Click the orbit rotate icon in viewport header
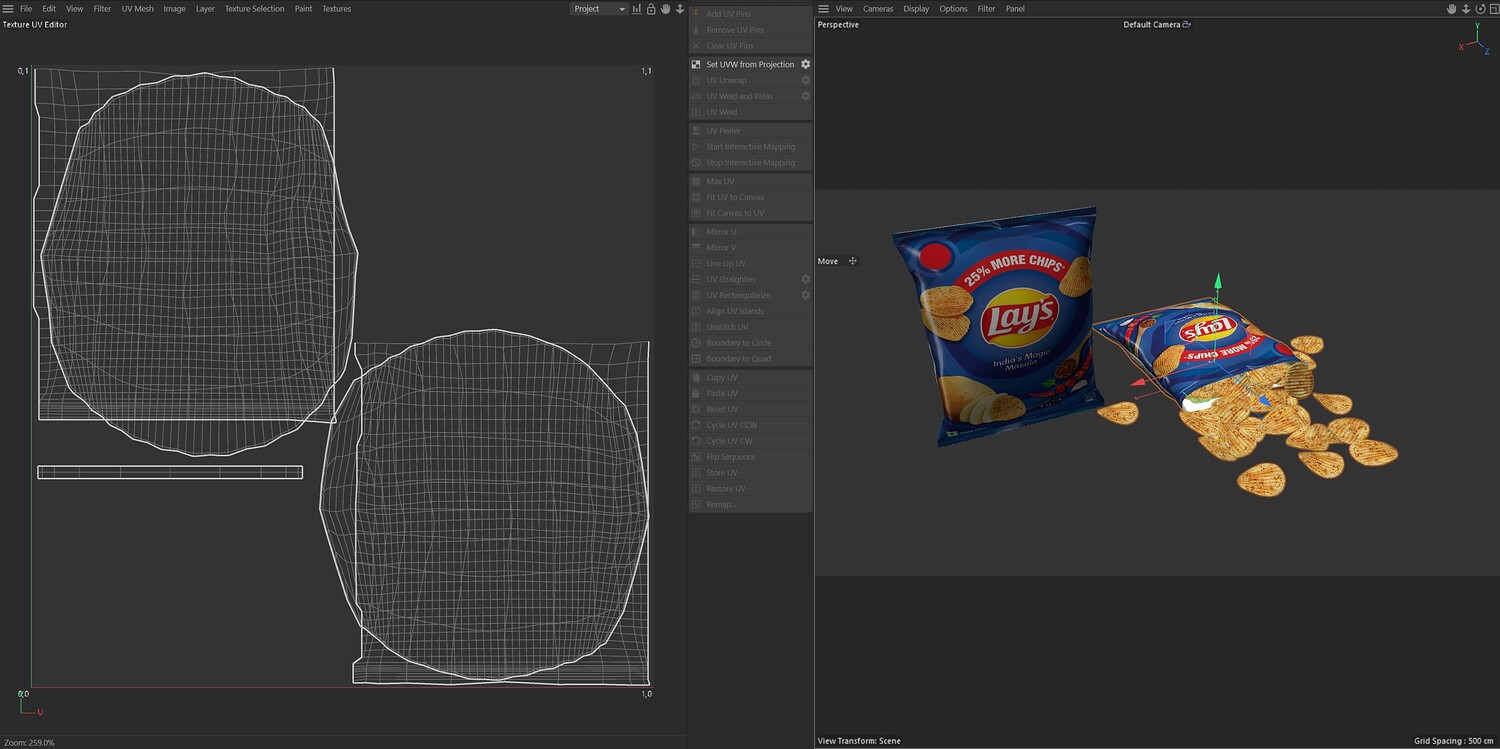The height and width of the screenshot is (749, 1500). (1480, 9)
